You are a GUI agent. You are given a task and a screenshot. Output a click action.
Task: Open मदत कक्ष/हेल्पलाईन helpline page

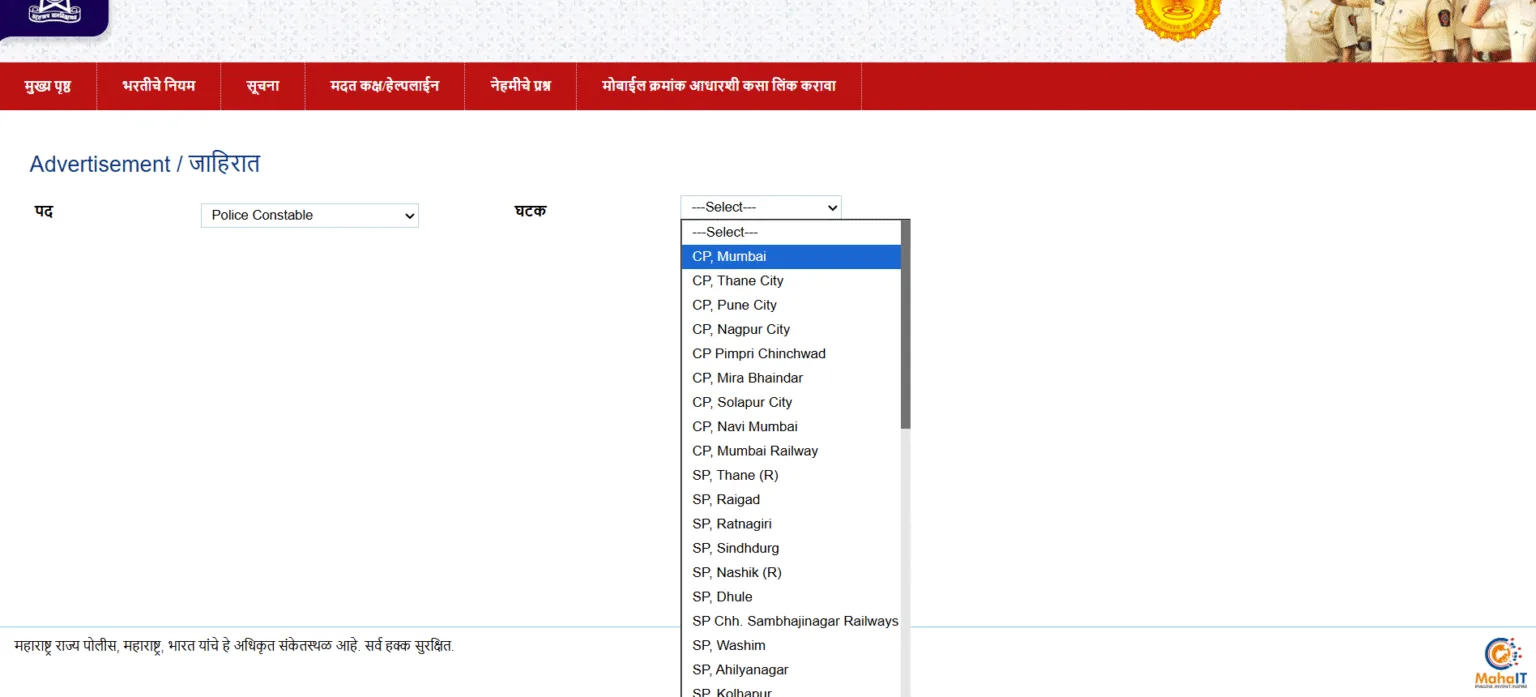pyautogui.click(x=385, y=86)
